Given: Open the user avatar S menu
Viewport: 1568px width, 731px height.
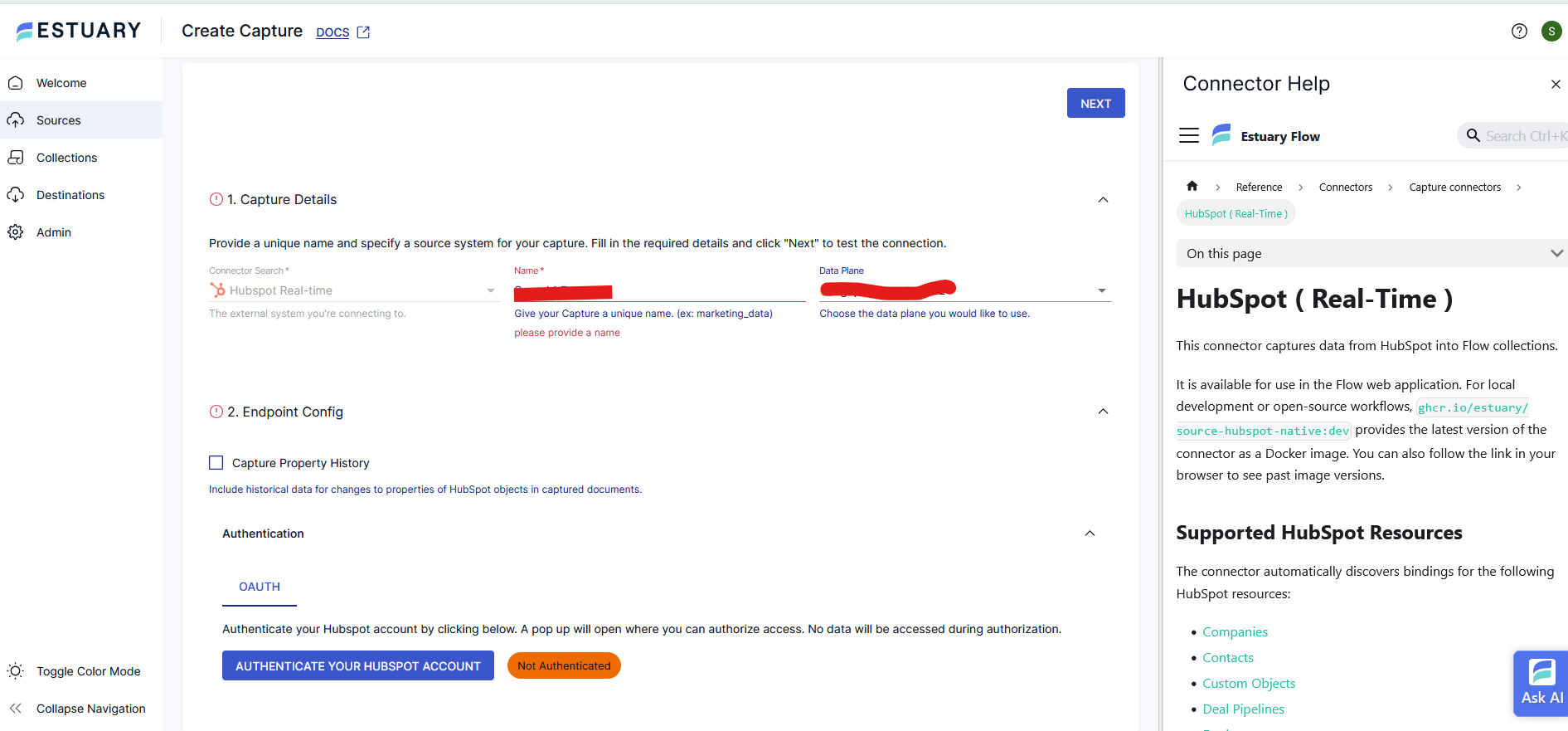Looking at the screenshot, I should pos(1551,31).
